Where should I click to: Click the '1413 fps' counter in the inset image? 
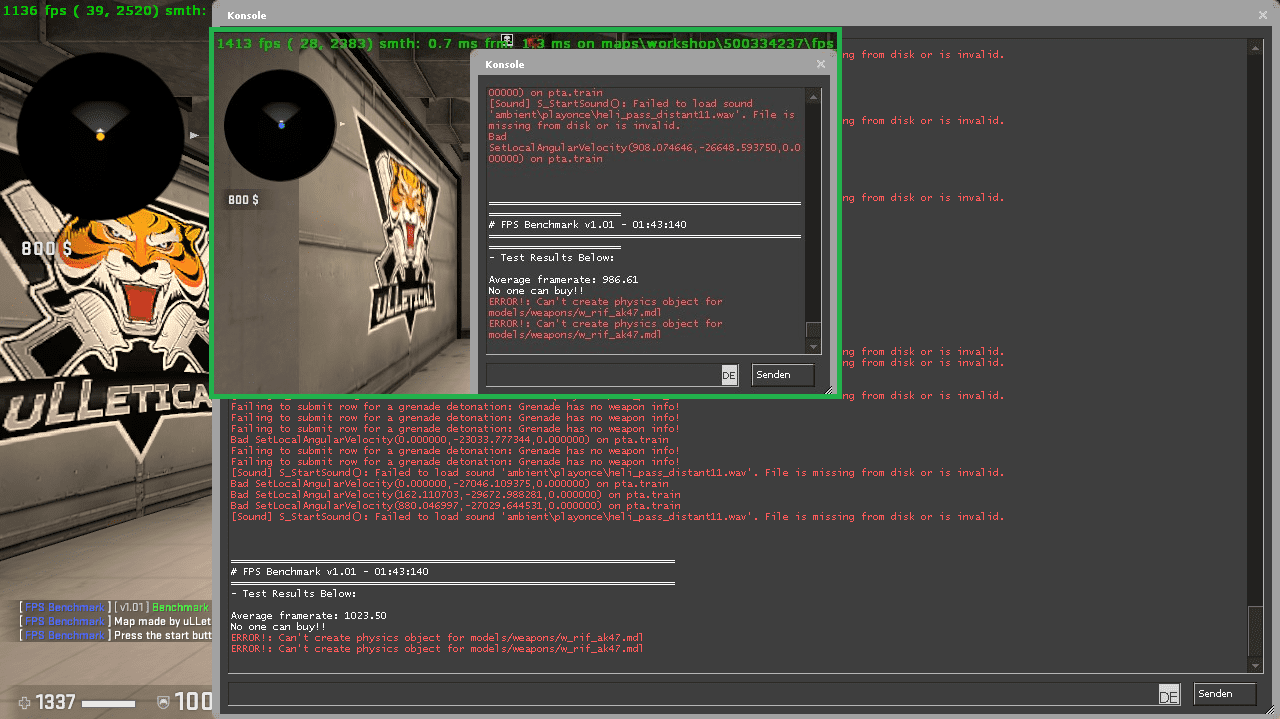click(x=249, y=44)
